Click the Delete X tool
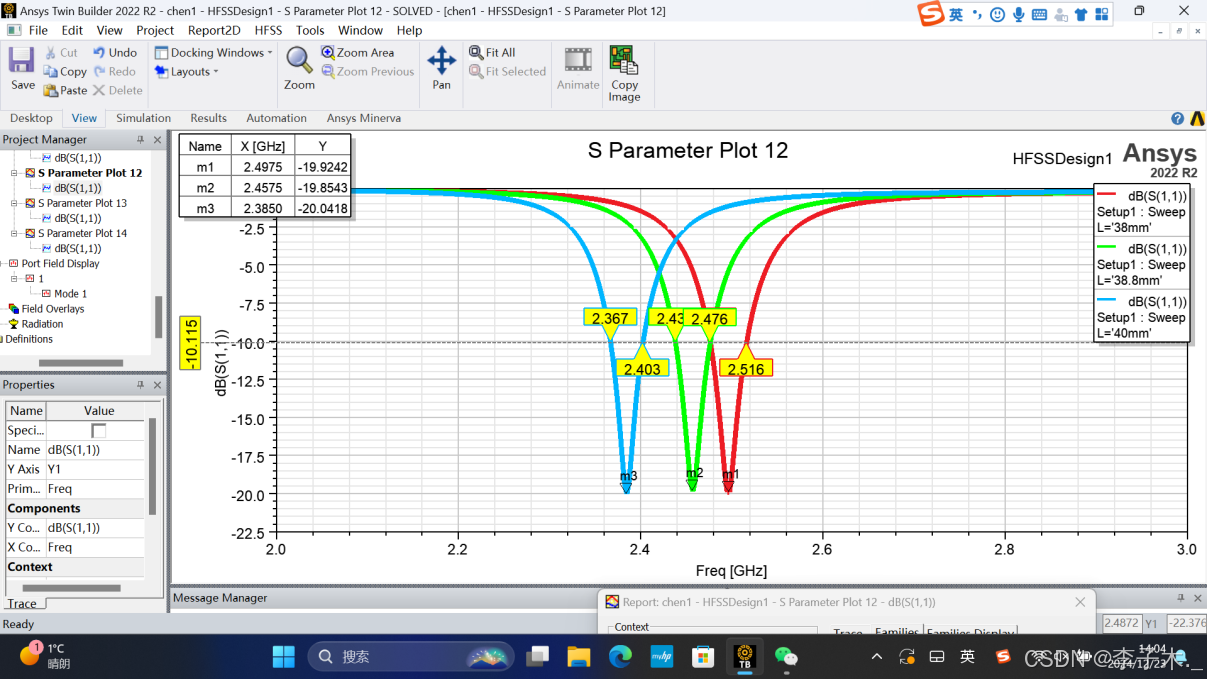 click(x=118, y=90)
